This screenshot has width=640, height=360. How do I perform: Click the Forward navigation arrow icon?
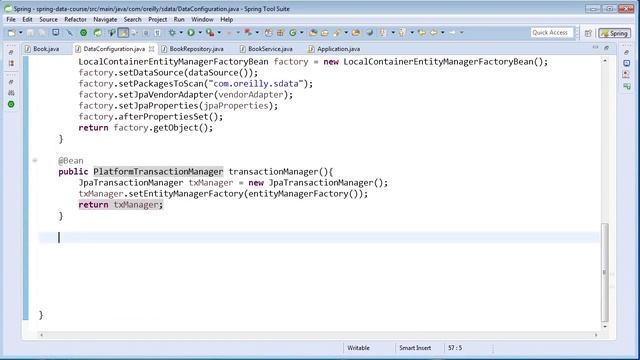[453, 33]
